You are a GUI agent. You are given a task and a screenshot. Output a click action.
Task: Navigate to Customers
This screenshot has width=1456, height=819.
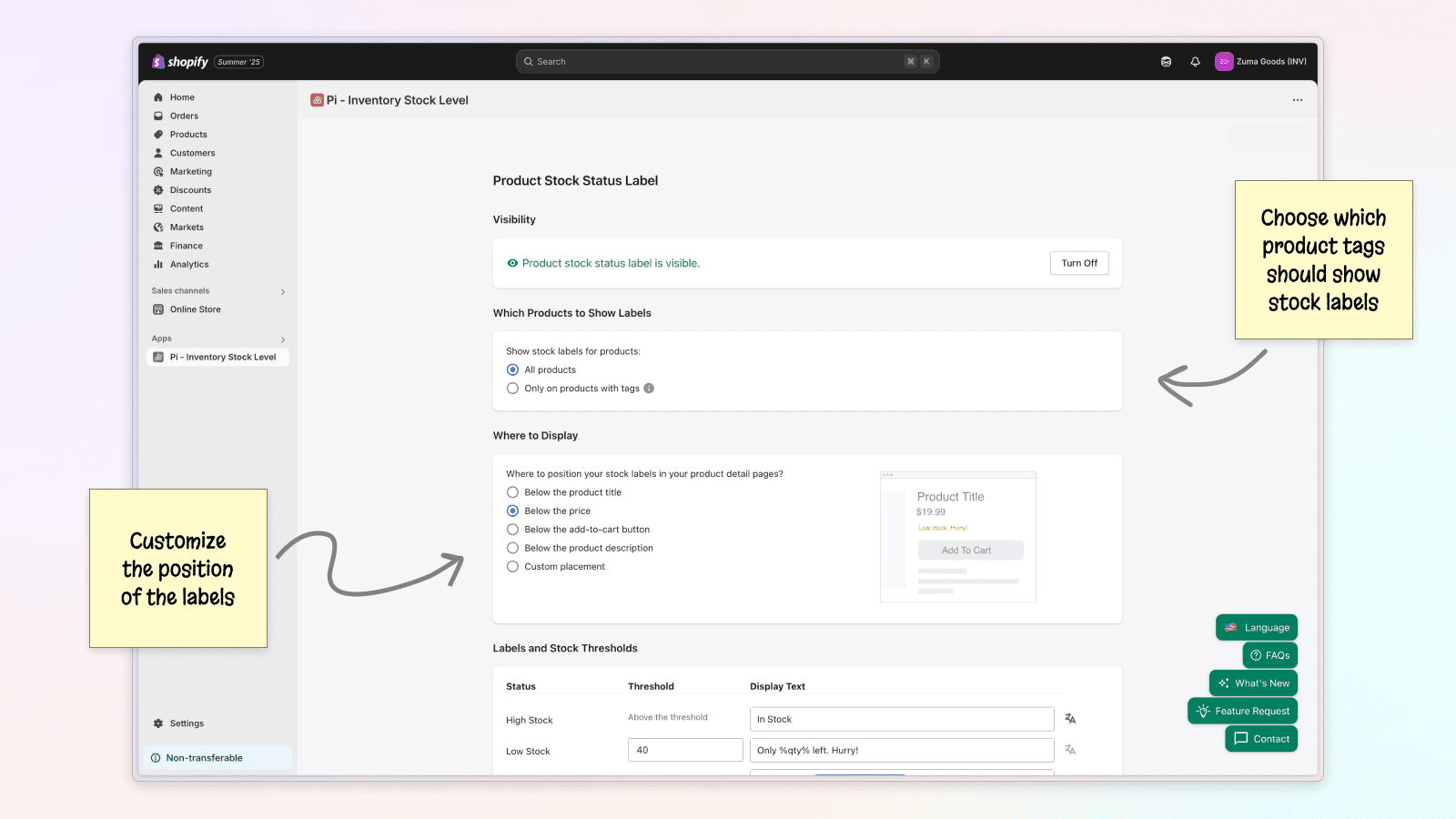pos(192,153)
